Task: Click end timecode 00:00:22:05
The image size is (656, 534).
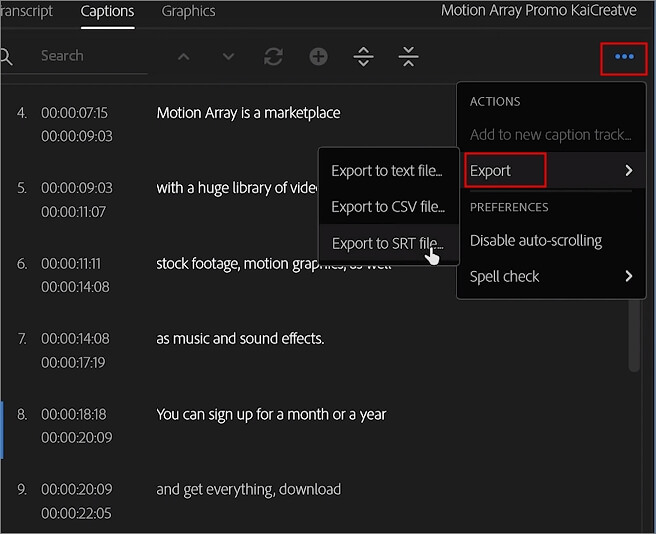Action: pos(76,513)
